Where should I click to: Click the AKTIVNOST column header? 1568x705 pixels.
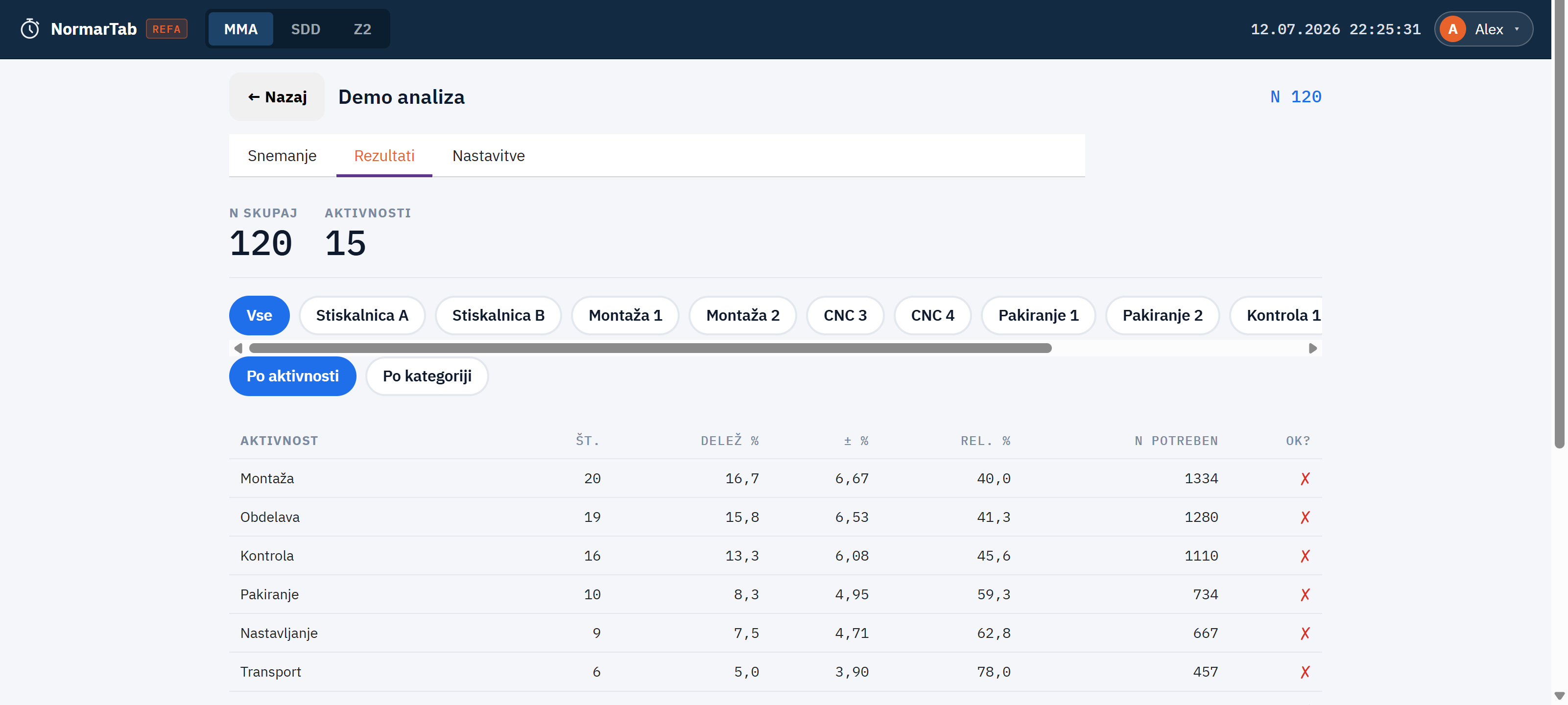279,441
